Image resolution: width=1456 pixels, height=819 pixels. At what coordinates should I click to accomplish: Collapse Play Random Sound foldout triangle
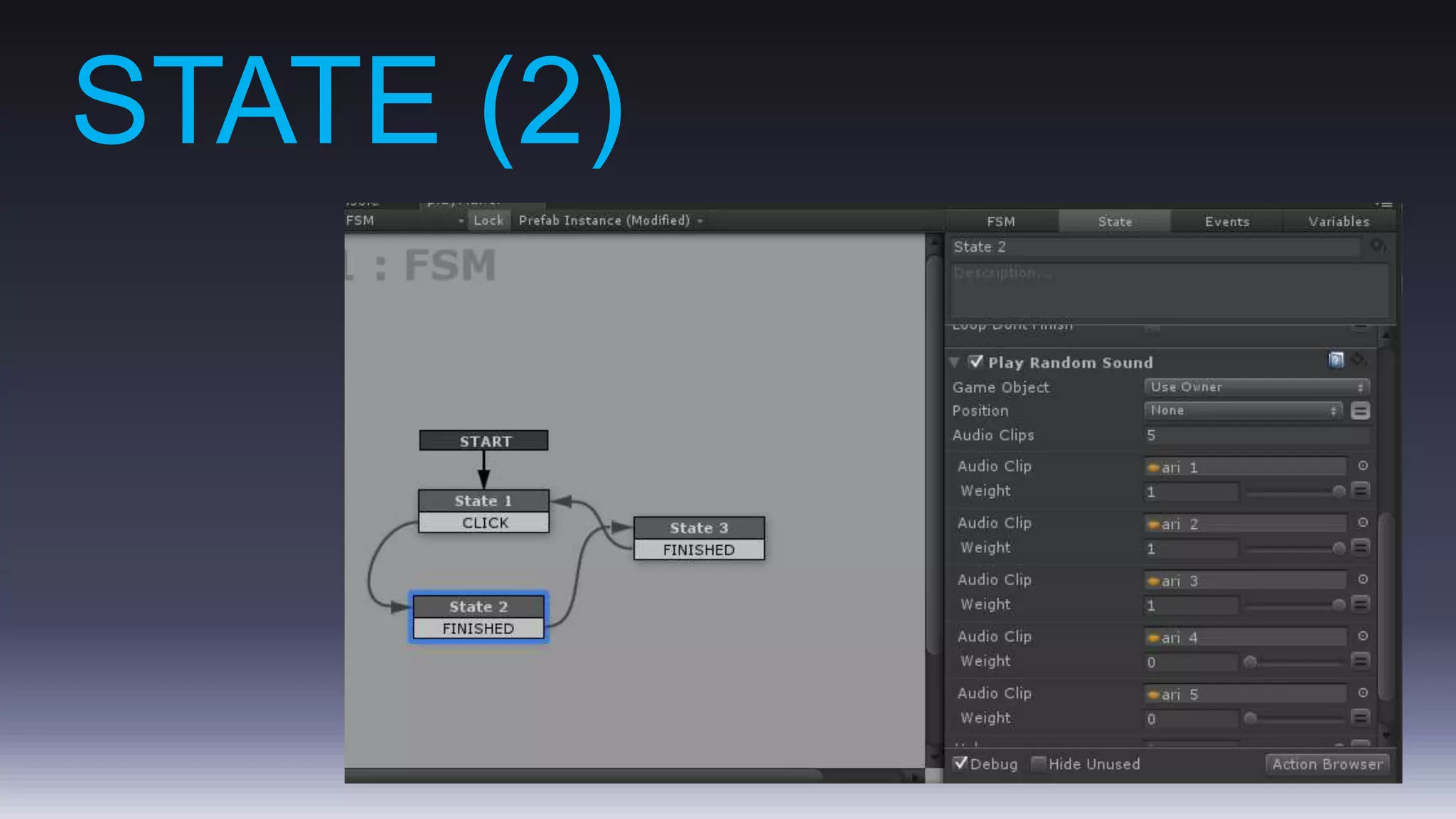(x=955, y=363)
